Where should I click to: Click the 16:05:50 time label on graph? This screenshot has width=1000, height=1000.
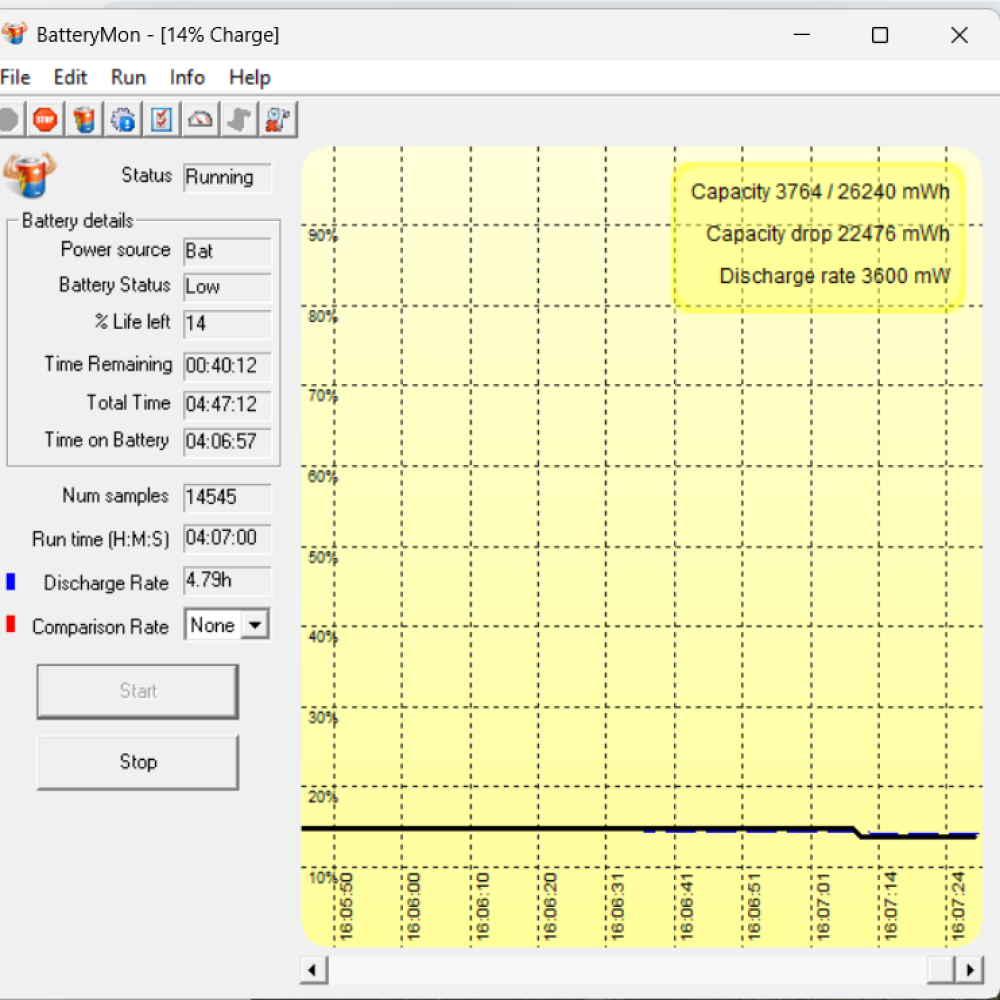tap(346, 906)
